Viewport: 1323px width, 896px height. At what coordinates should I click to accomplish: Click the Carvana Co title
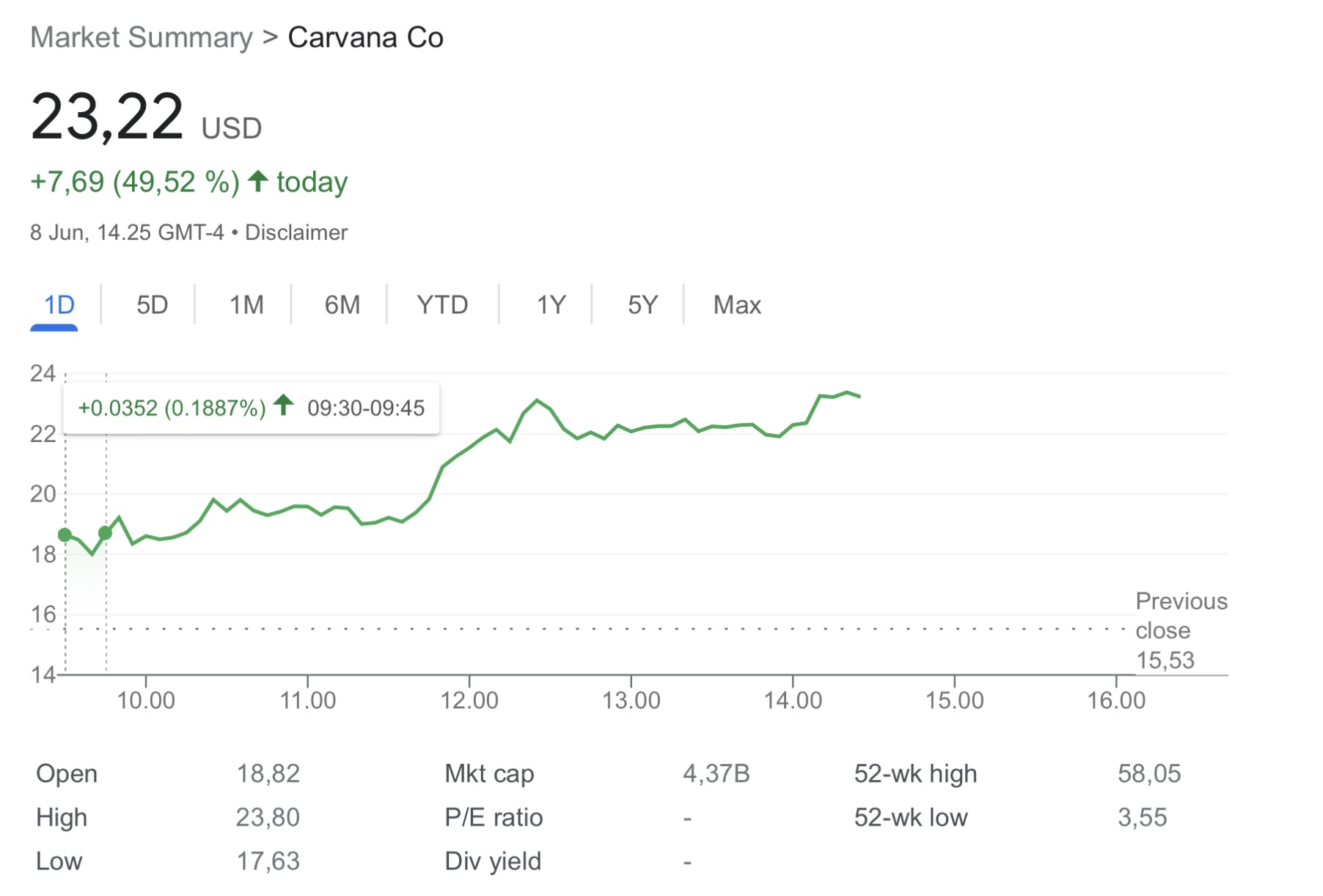click(x=365, y=37)
